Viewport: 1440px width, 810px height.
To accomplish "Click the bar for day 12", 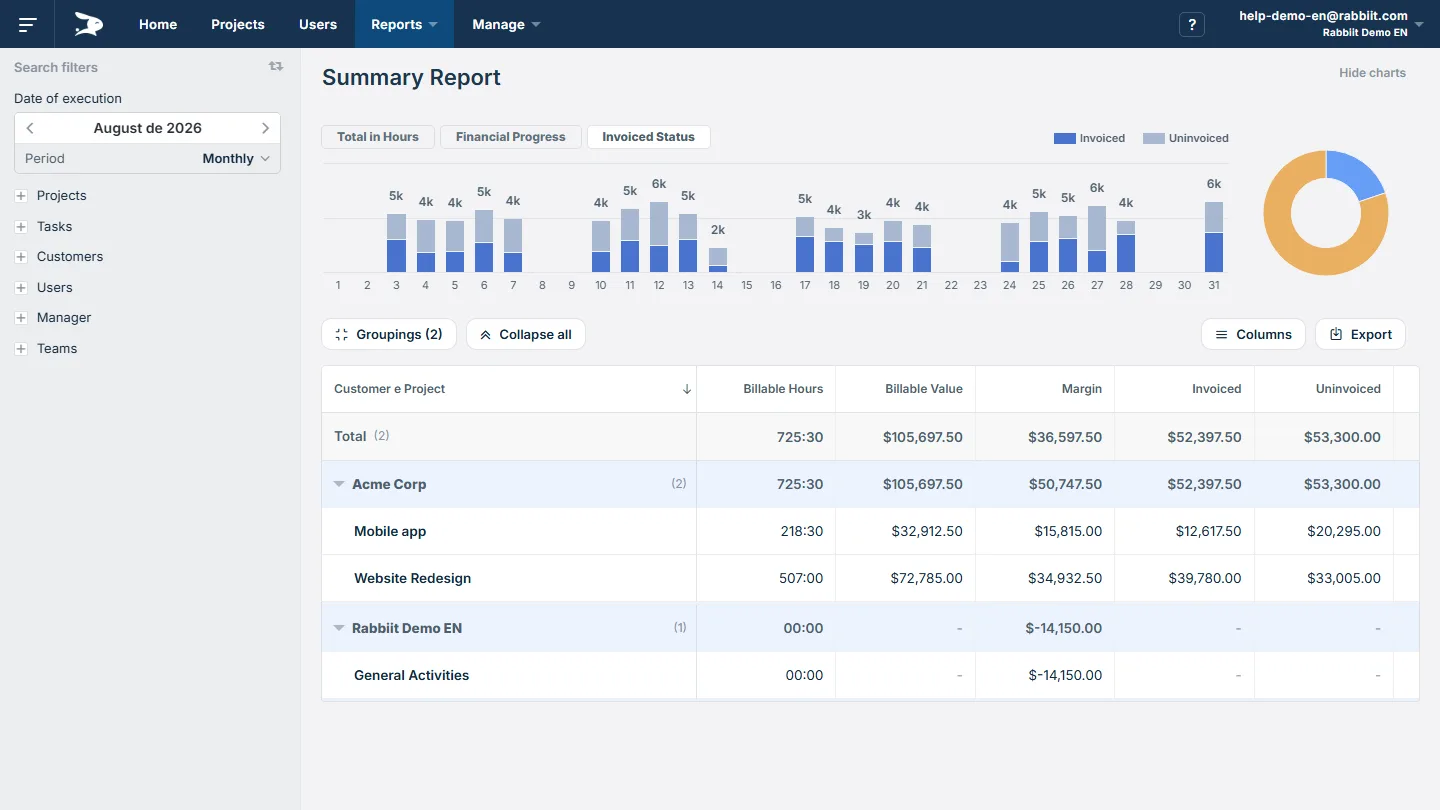I will (x=659, y=237).
